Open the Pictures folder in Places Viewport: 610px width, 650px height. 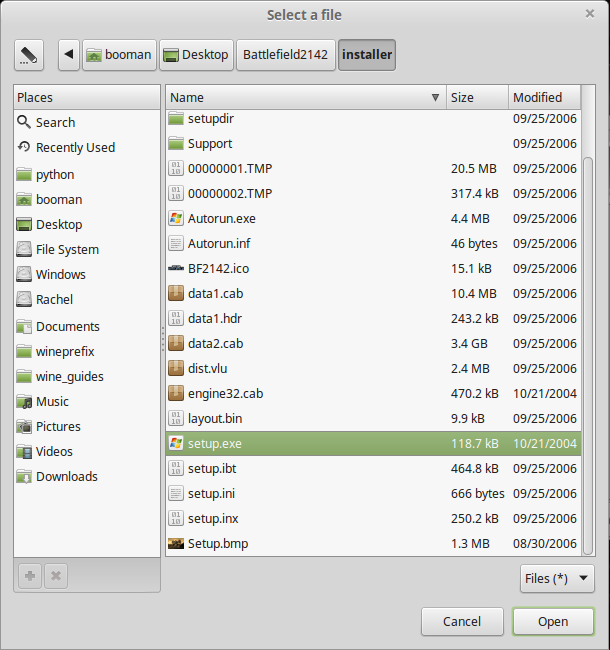pyautogui.click(x=87, y=427)
